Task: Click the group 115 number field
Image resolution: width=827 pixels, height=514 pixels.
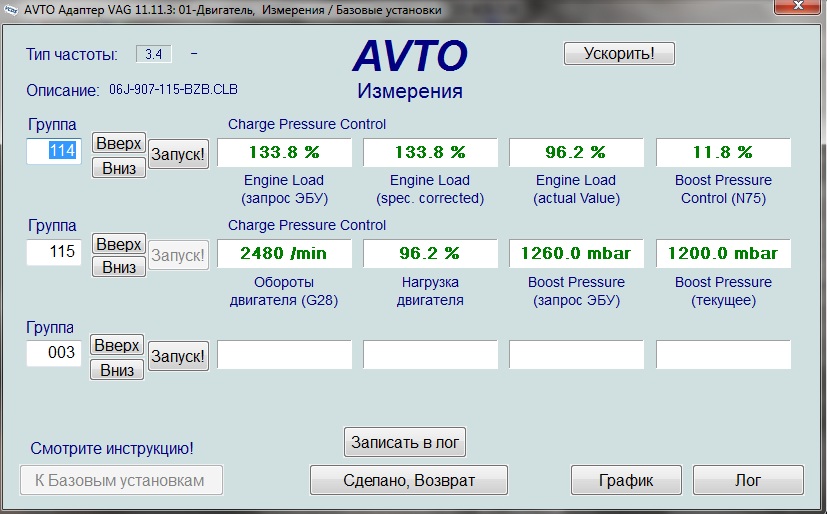Action: [54, 252]
